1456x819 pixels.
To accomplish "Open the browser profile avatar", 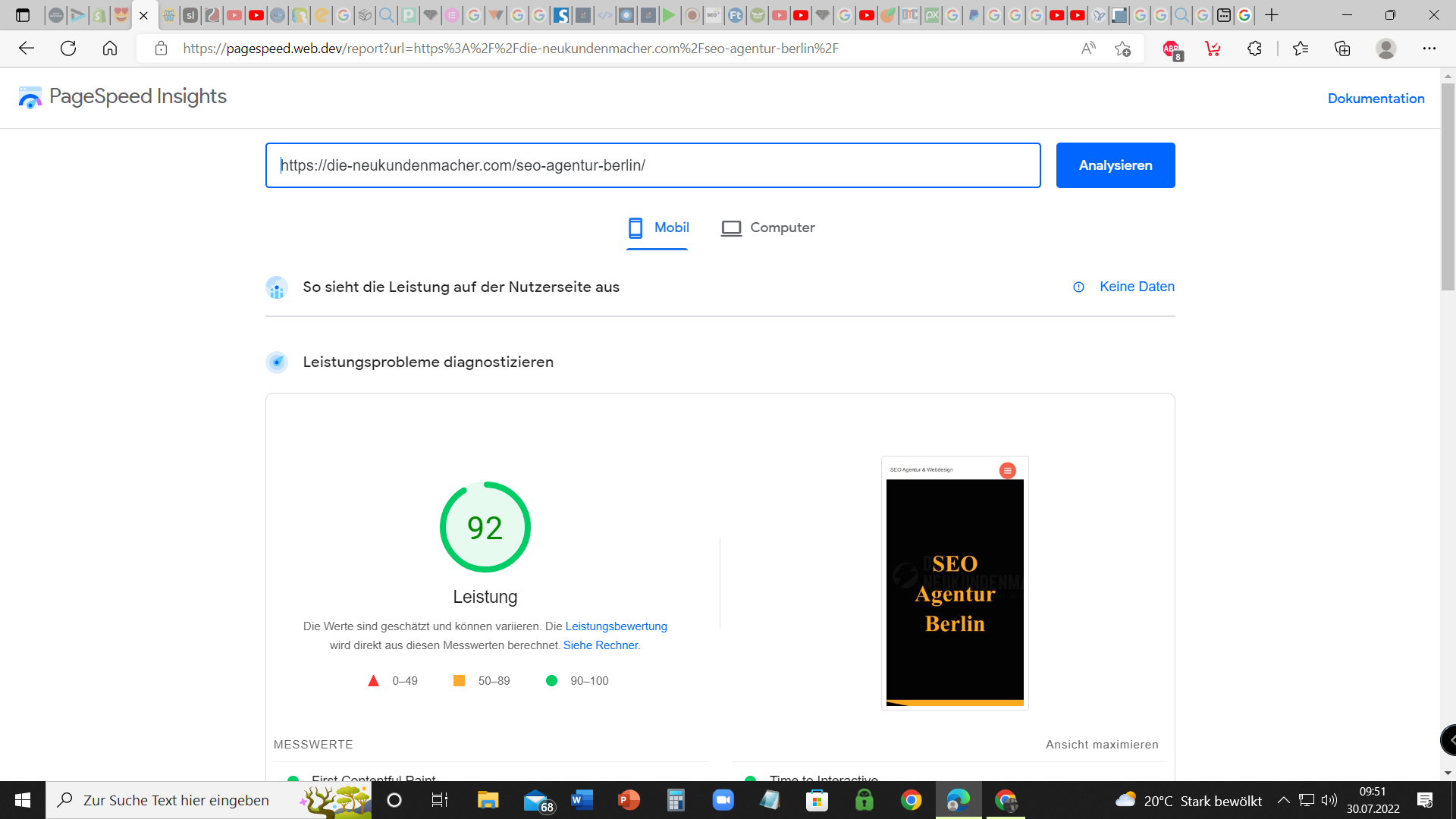I will (x=1386, y=49).
